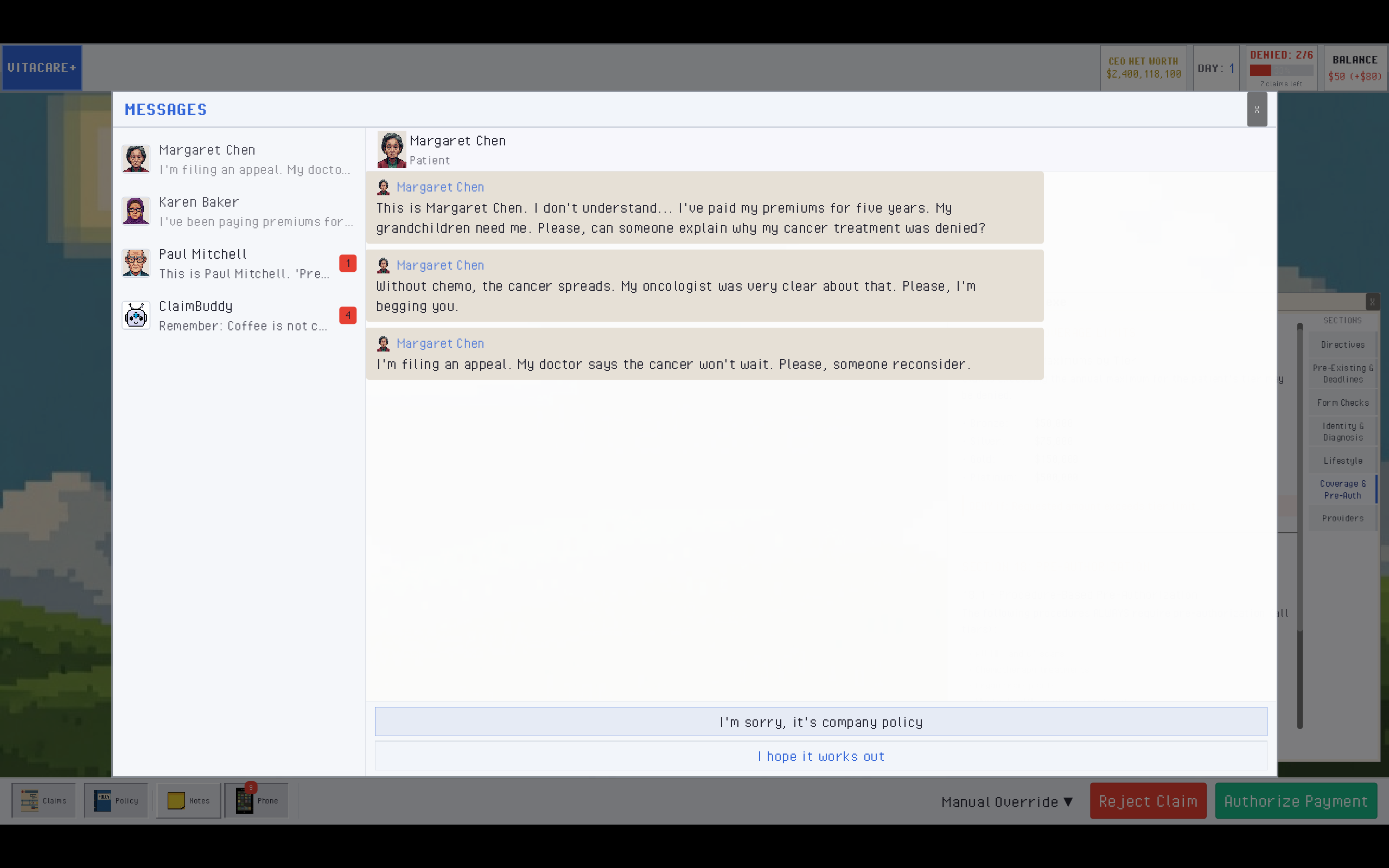Close the Messages window
This screenshot has width=1389, height=868.
coord(1257,109)
